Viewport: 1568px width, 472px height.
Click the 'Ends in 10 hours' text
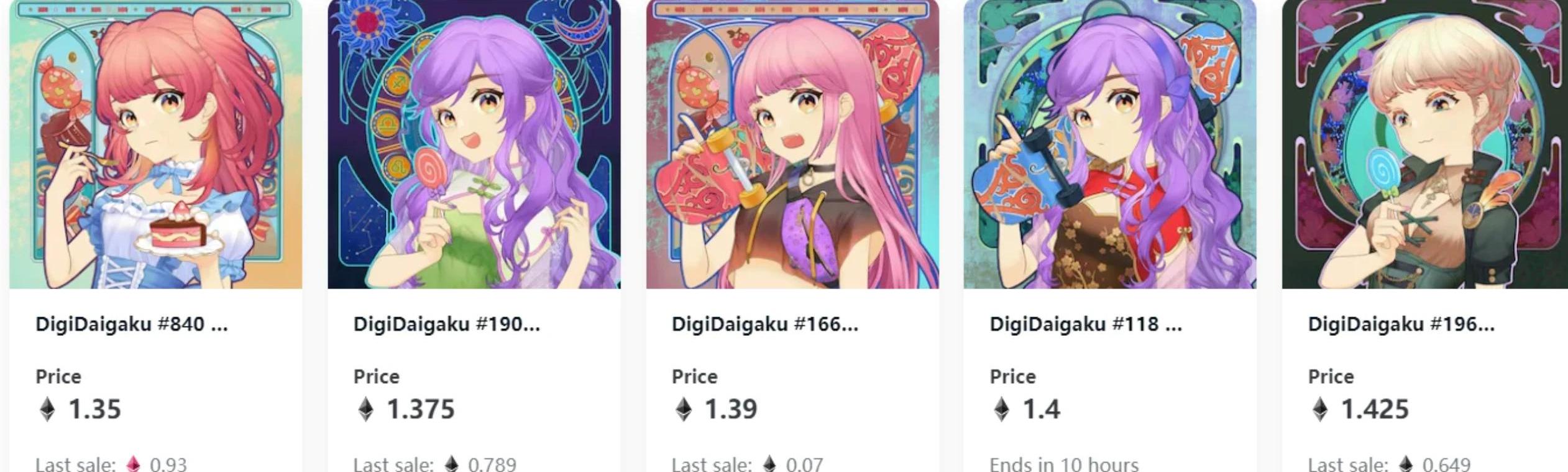1064,464
